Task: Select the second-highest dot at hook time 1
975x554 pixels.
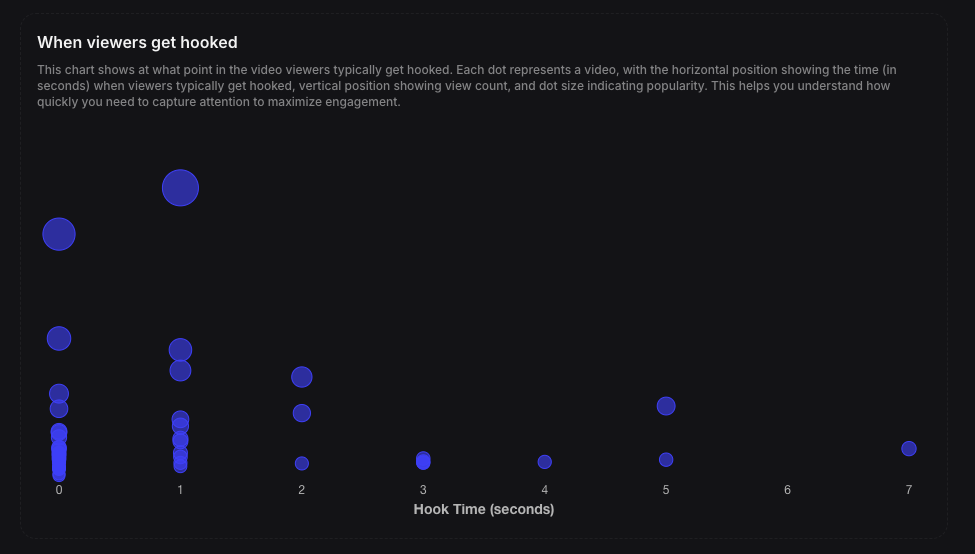Action: [x=180, y=349]
